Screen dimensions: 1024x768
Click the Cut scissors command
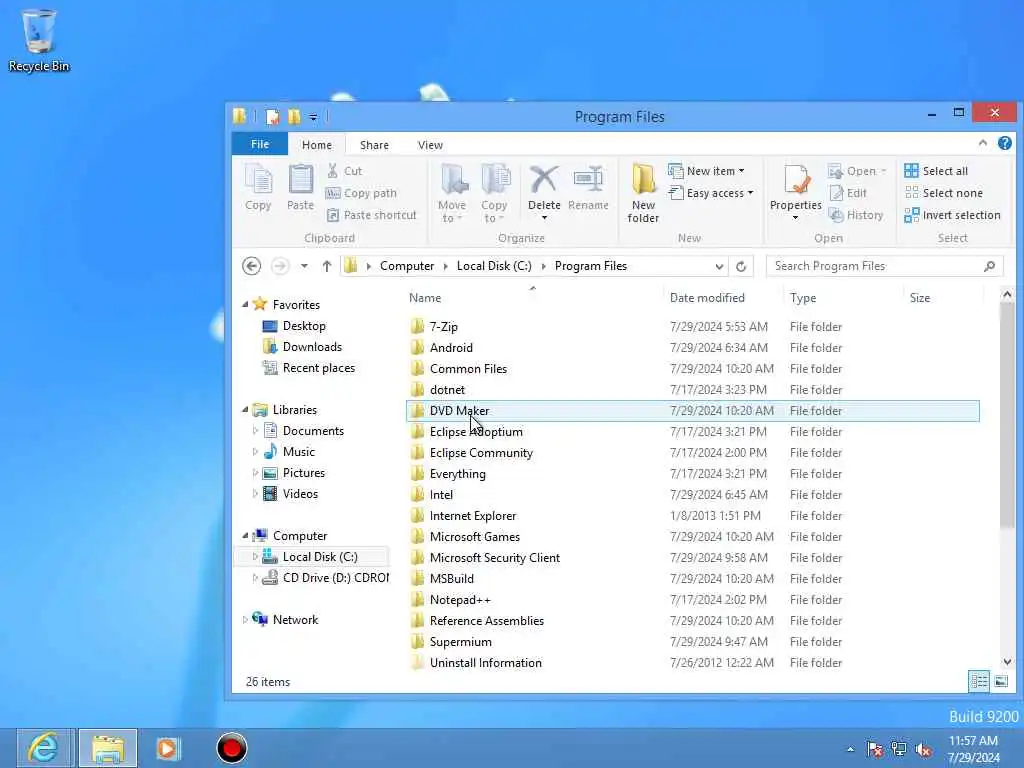(344, 171)
